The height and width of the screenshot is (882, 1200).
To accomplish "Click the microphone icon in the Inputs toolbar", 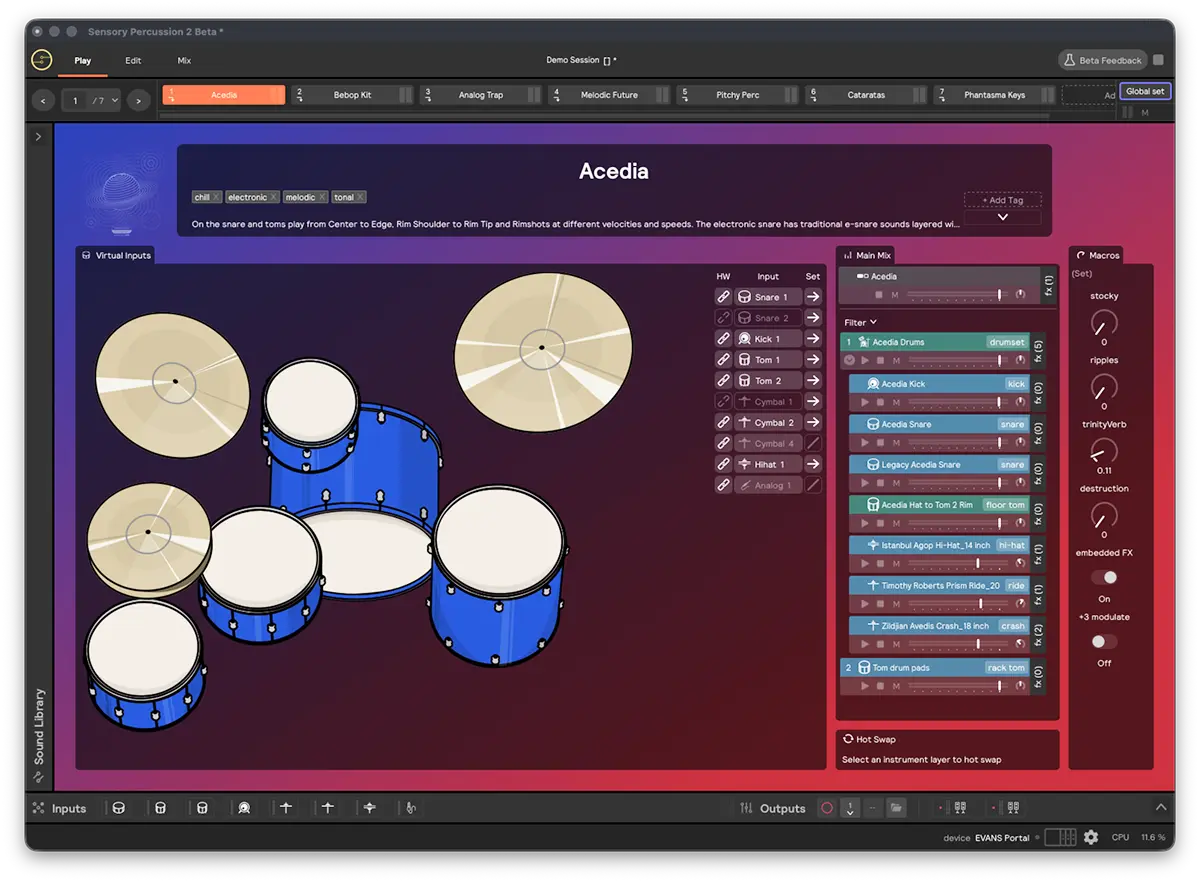I will [x=411, y=807].
